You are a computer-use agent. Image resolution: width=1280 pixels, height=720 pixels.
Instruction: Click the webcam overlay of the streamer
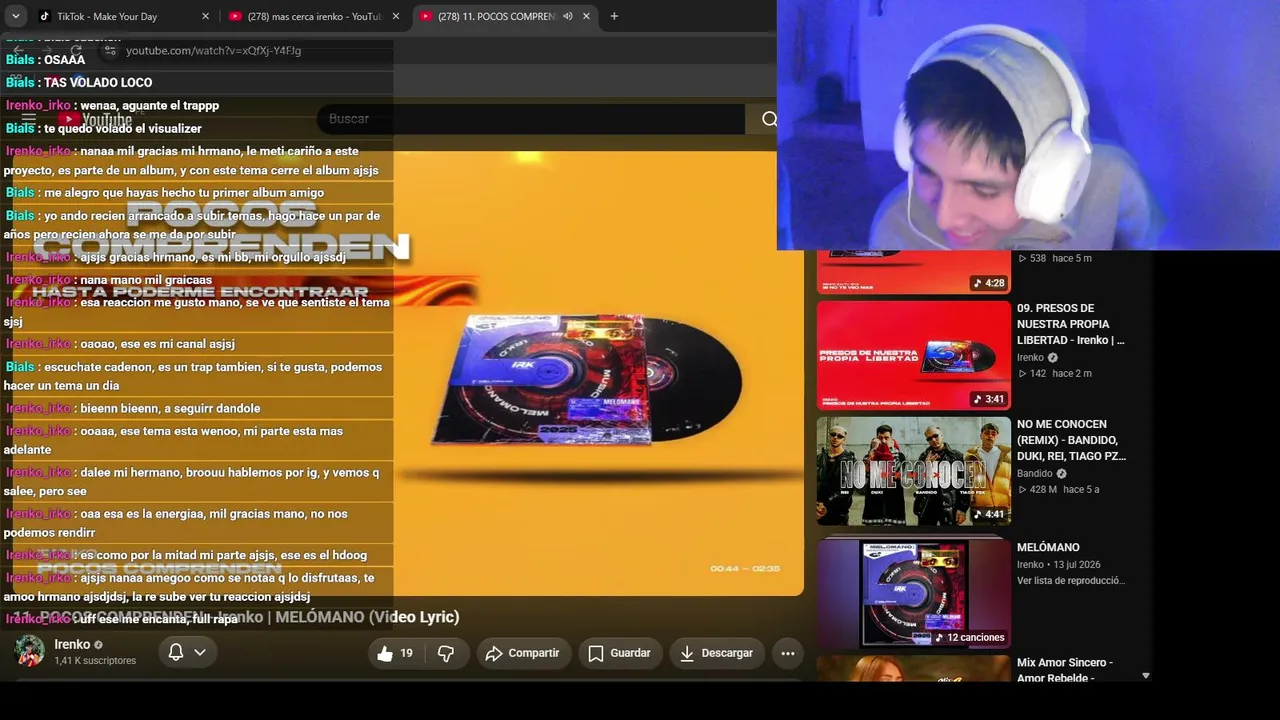tap(1028, 125)
